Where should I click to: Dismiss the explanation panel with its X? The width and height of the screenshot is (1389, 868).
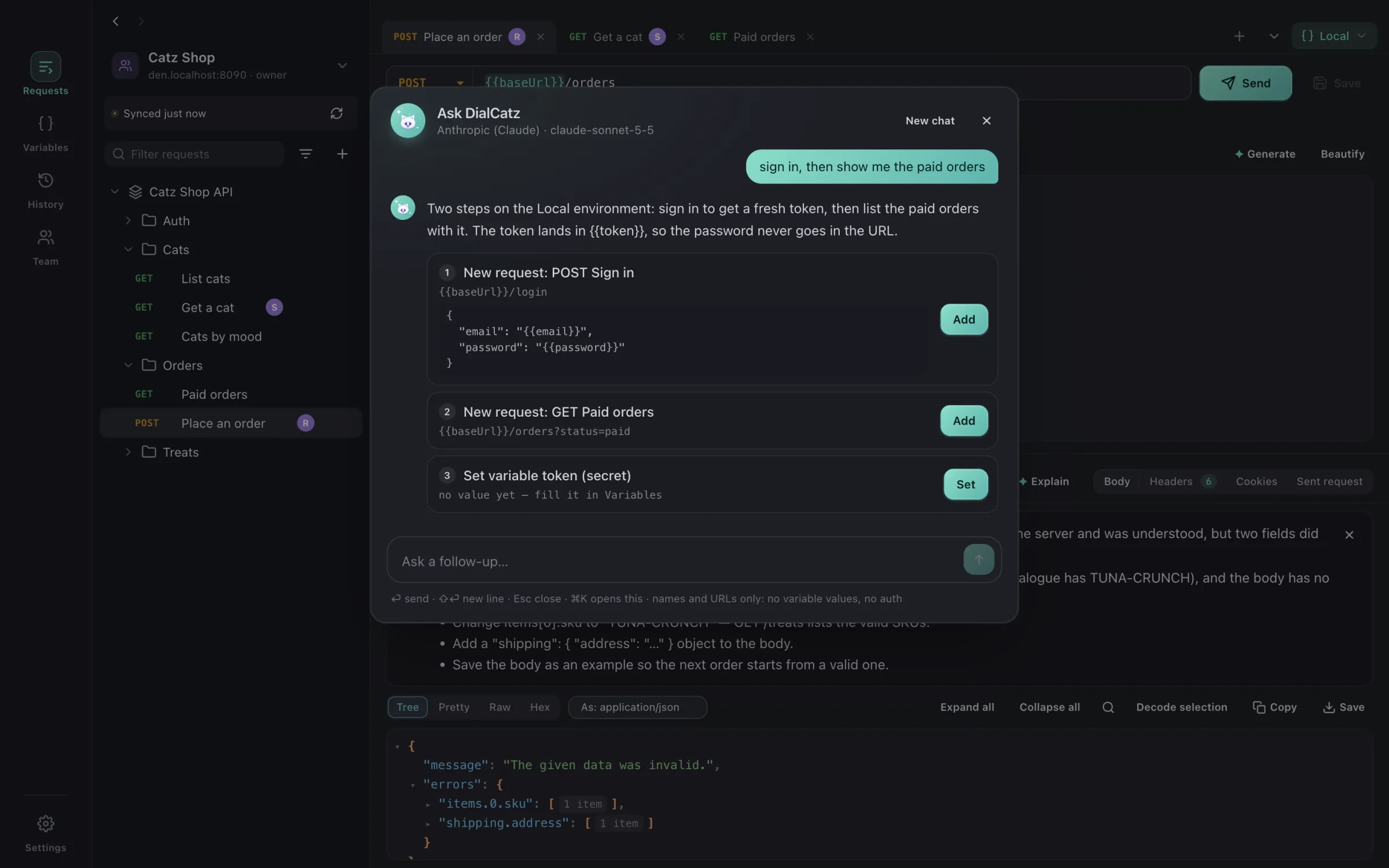pyautogui.click(x=1349, y=535)
